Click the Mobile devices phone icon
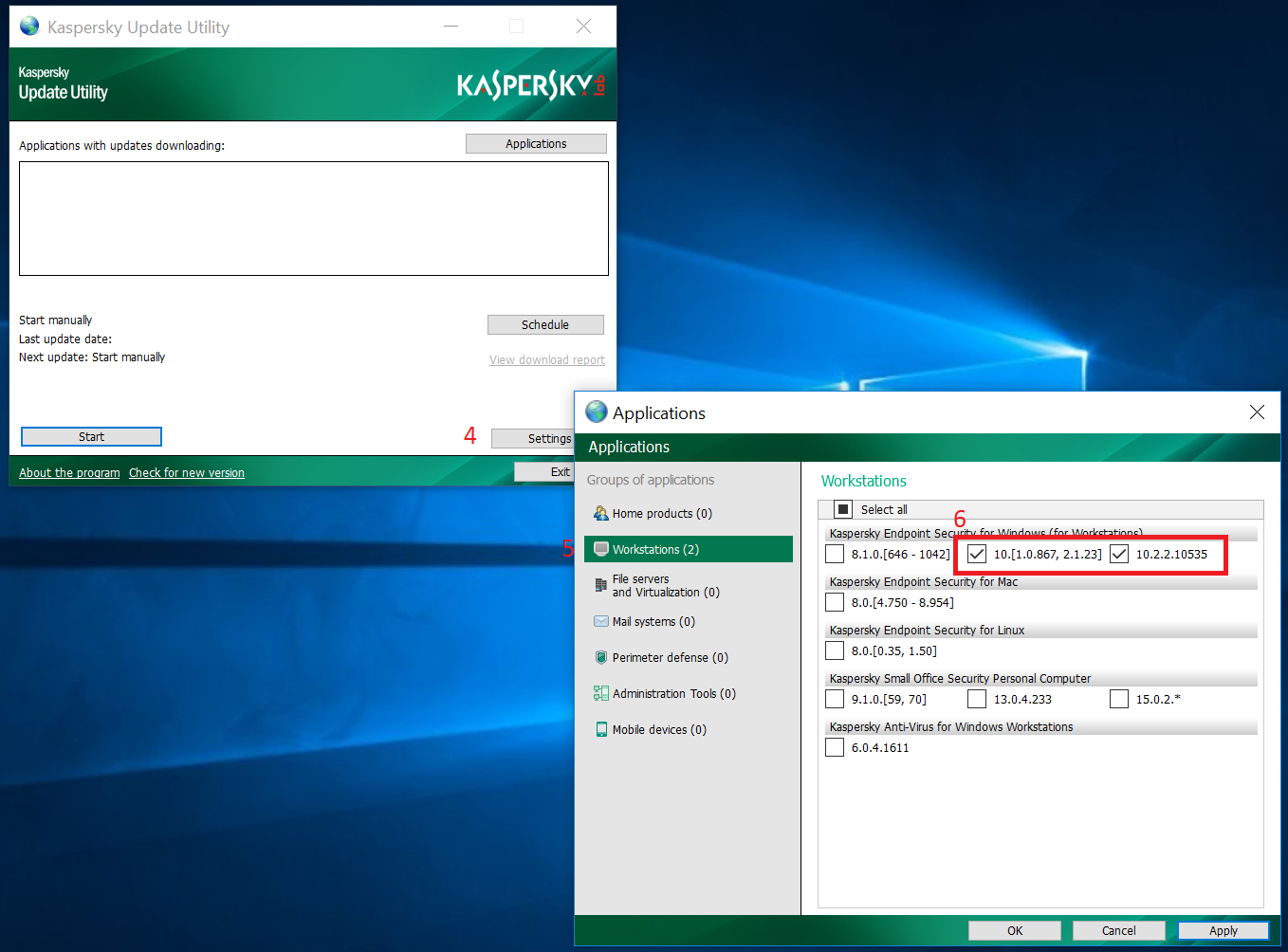The height and width of the screenshot is (952, 1288). coord(600,729)
